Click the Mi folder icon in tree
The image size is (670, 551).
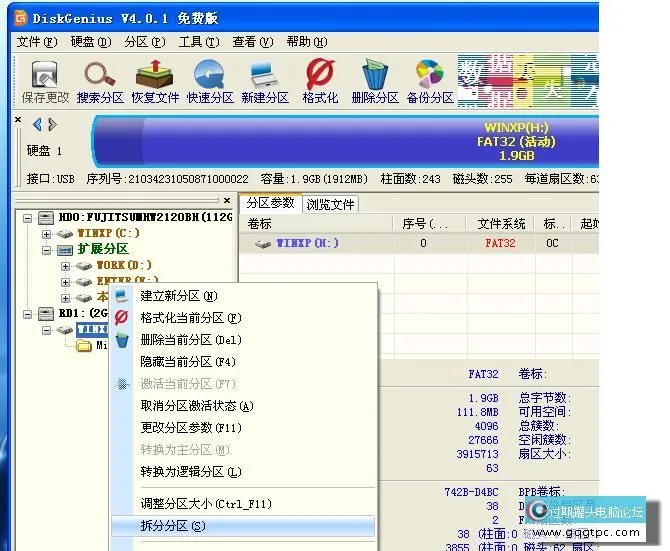pos(84,346)
